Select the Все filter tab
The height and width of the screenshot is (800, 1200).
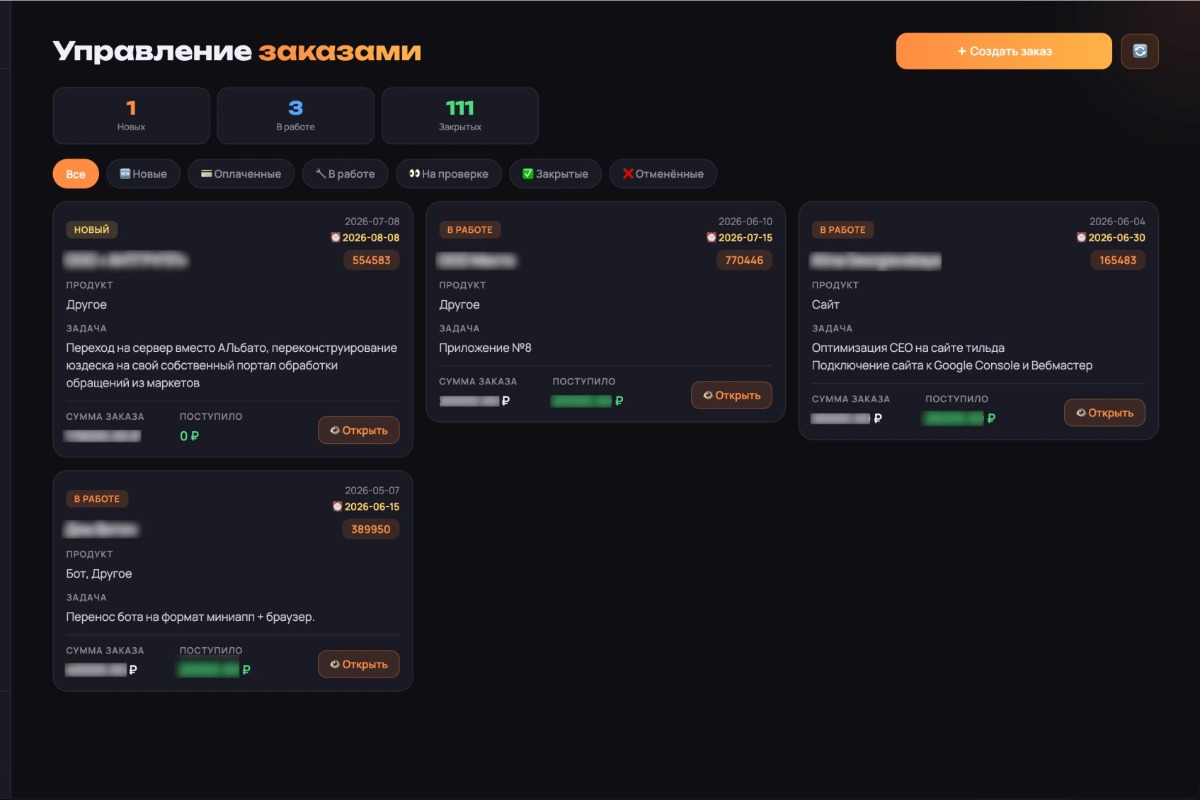[x=76, y=174]
